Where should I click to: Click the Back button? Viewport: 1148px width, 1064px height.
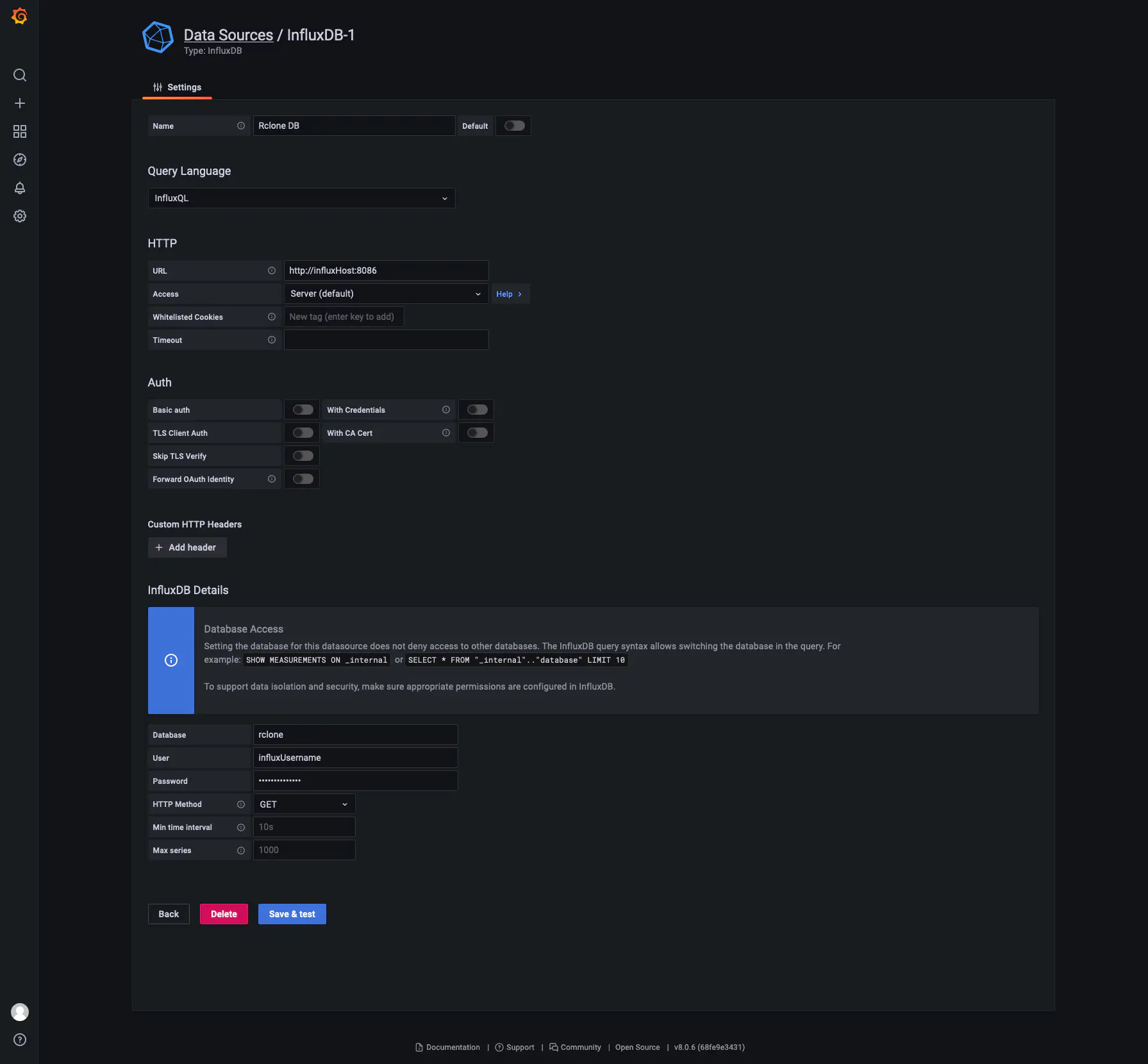(x=169, y=914)
